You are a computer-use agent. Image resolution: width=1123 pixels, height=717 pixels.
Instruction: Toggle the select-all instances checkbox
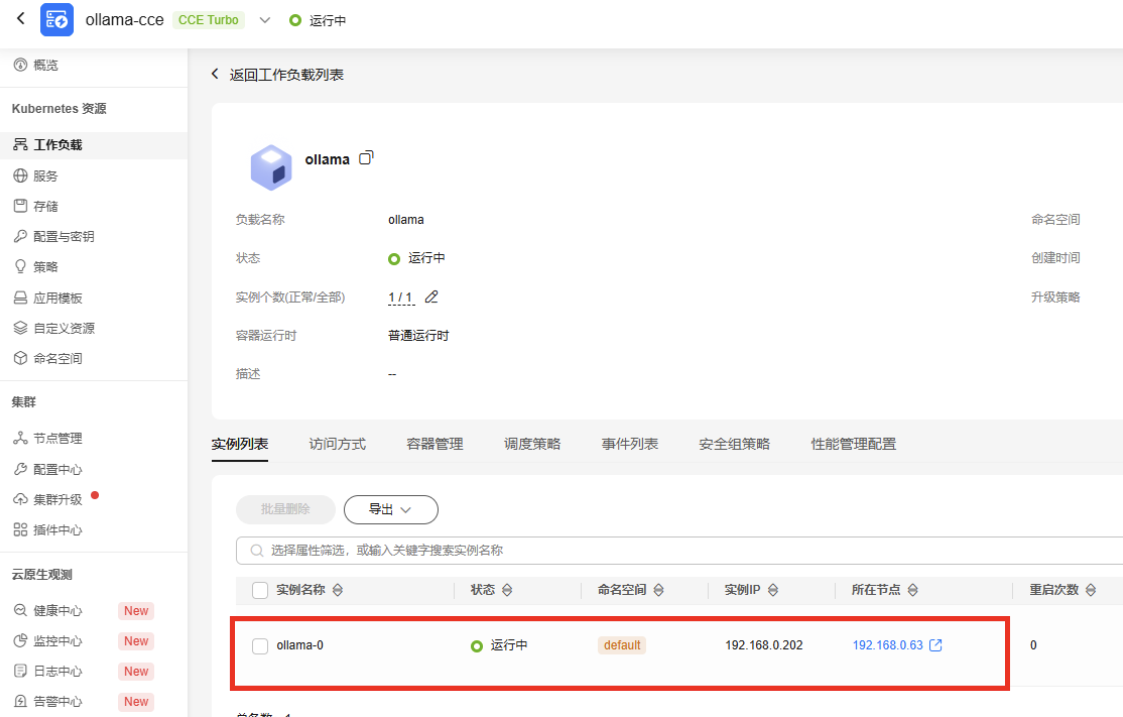point(260,590)
